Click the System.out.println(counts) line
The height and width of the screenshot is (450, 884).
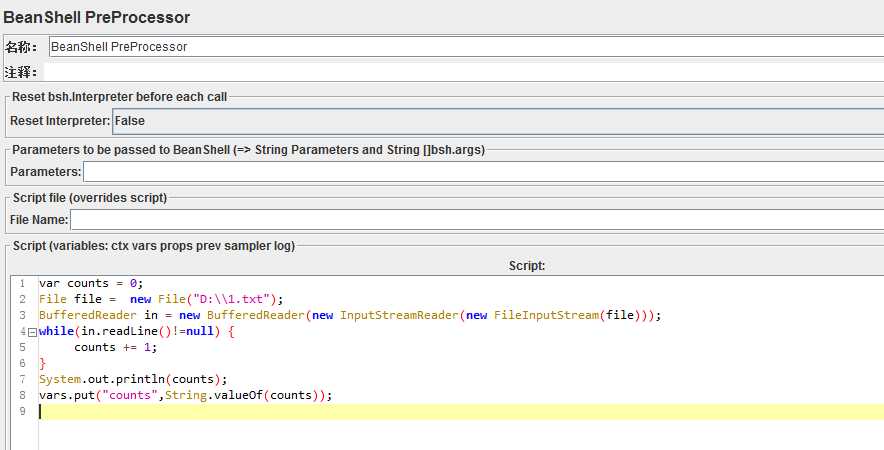coord(133,379)
